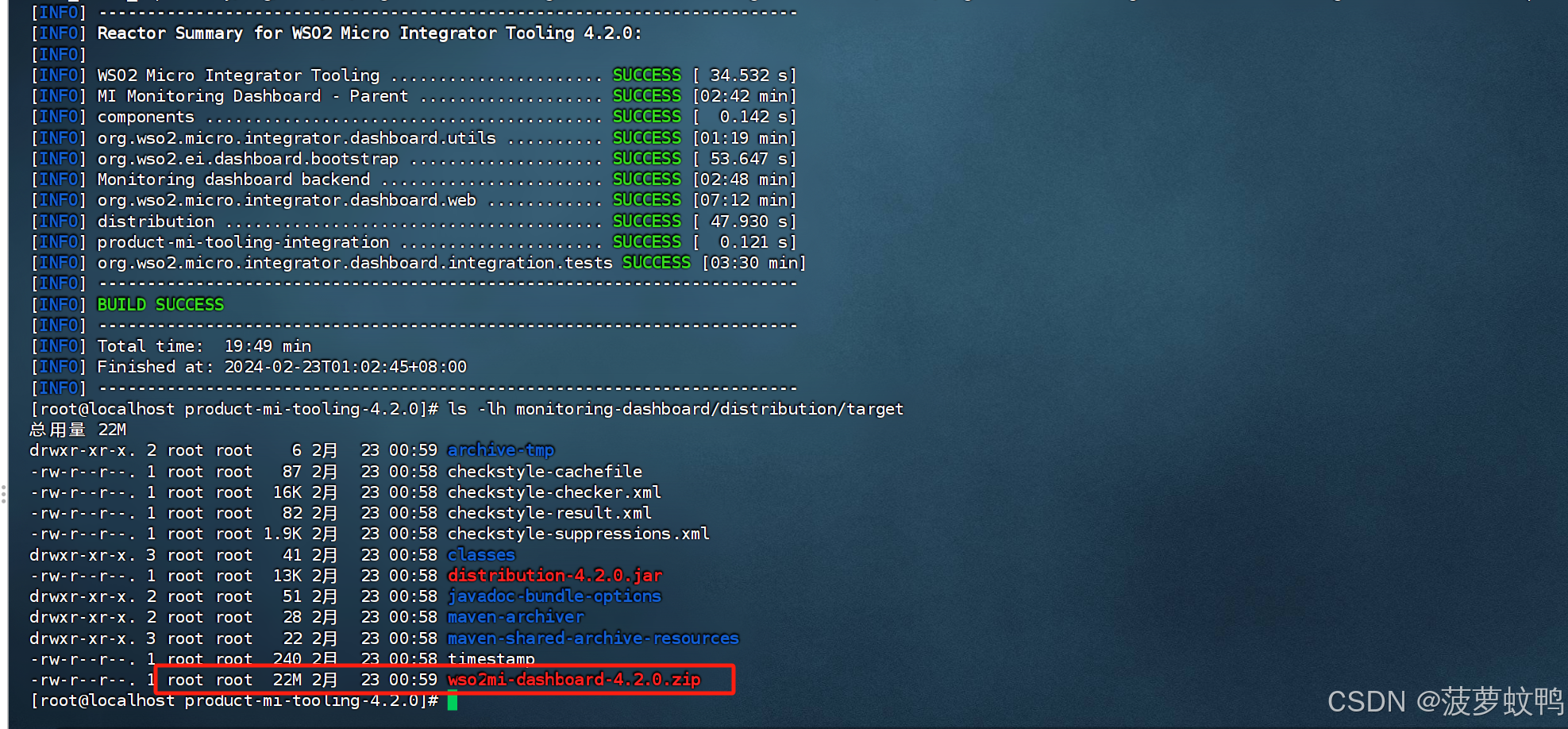Click the '[ 34.532 s]' duration value
Viewport: 1568px width, 729px height.
click(745, 75)
